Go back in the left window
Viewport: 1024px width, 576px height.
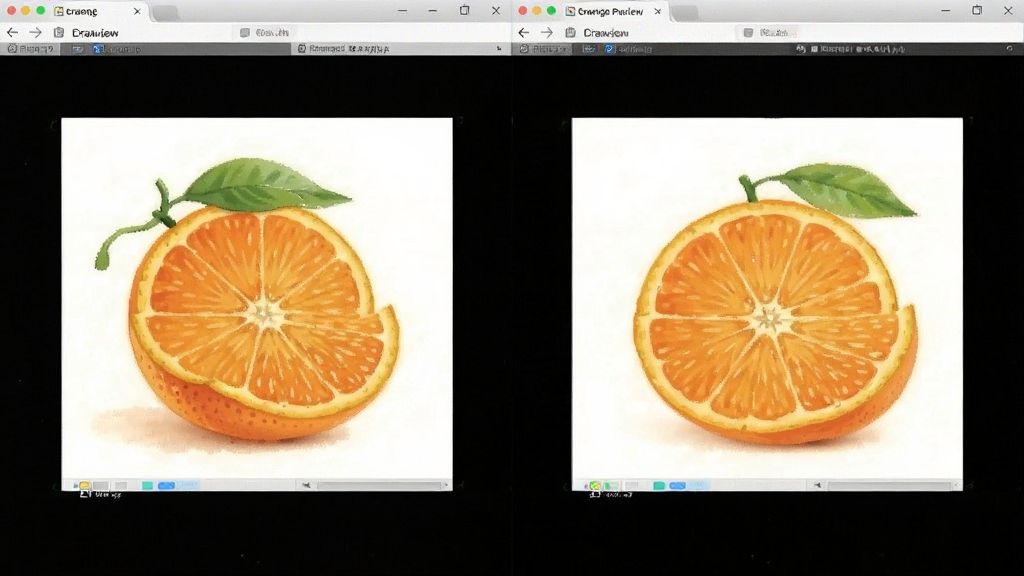(x=12, y=32)
